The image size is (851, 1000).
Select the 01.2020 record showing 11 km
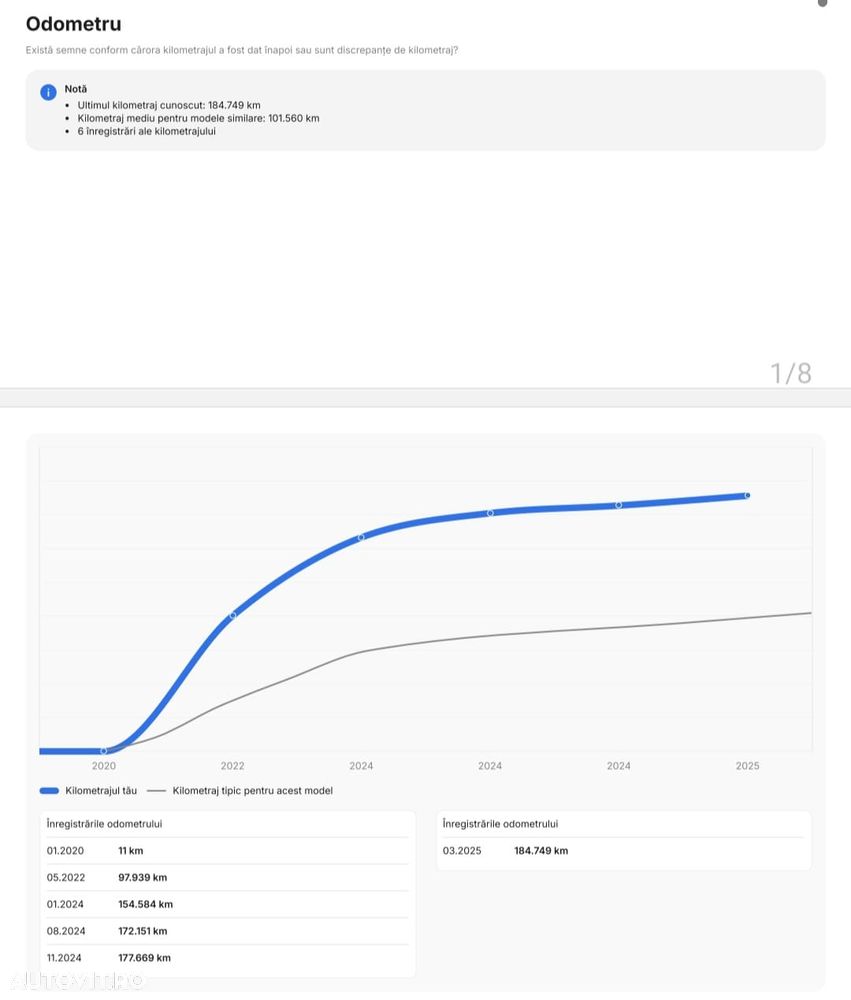(227, 851)
